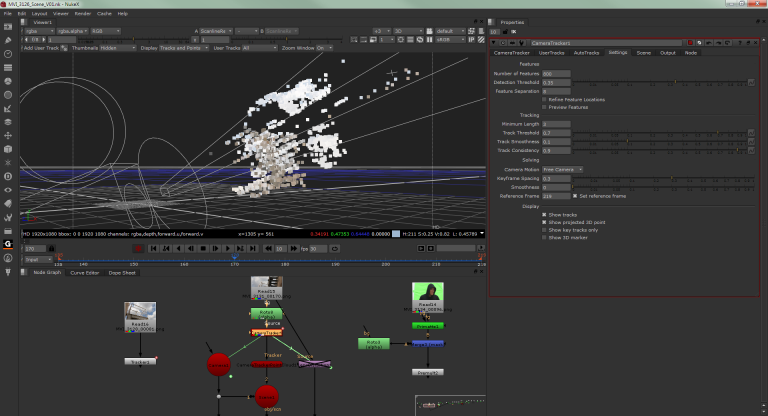768x416 pixels.
Task: Open the Time nodes clock icon
Action: click(x=8, y=54)
